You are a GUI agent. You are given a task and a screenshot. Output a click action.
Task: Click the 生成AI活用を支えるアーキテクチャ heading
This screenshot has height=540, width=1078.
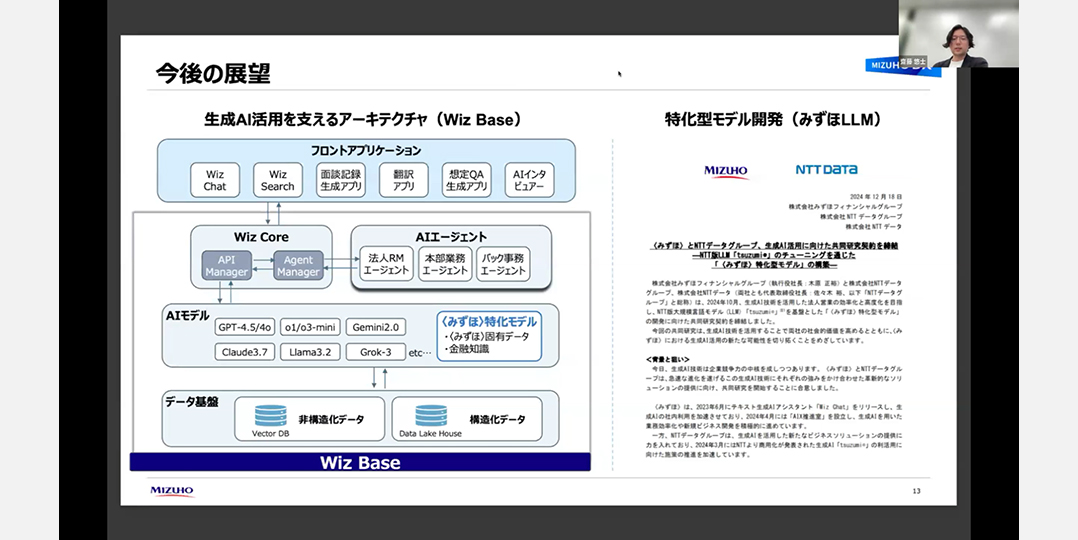click(x=363, y=119)
